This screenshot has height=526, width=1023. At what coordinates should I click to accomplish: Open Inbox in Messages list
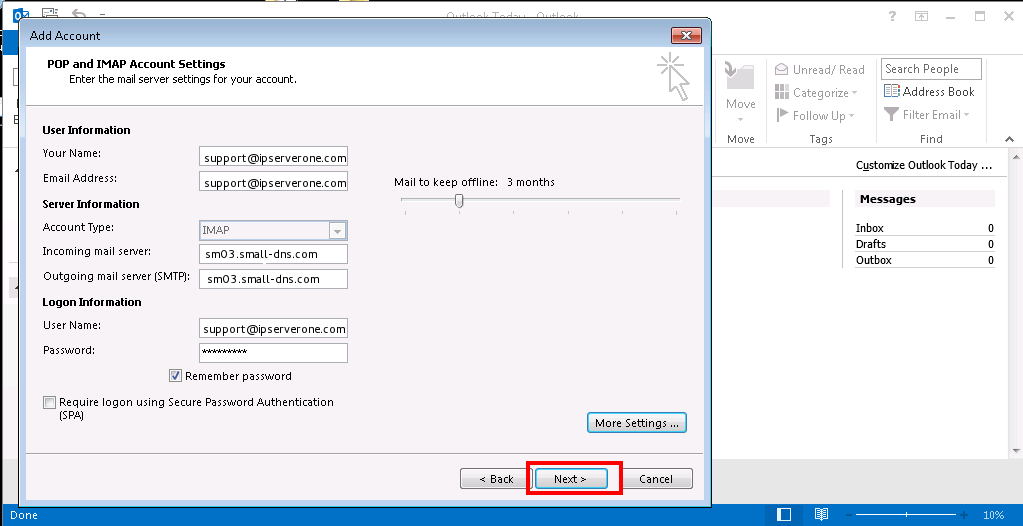coord(924,228)
